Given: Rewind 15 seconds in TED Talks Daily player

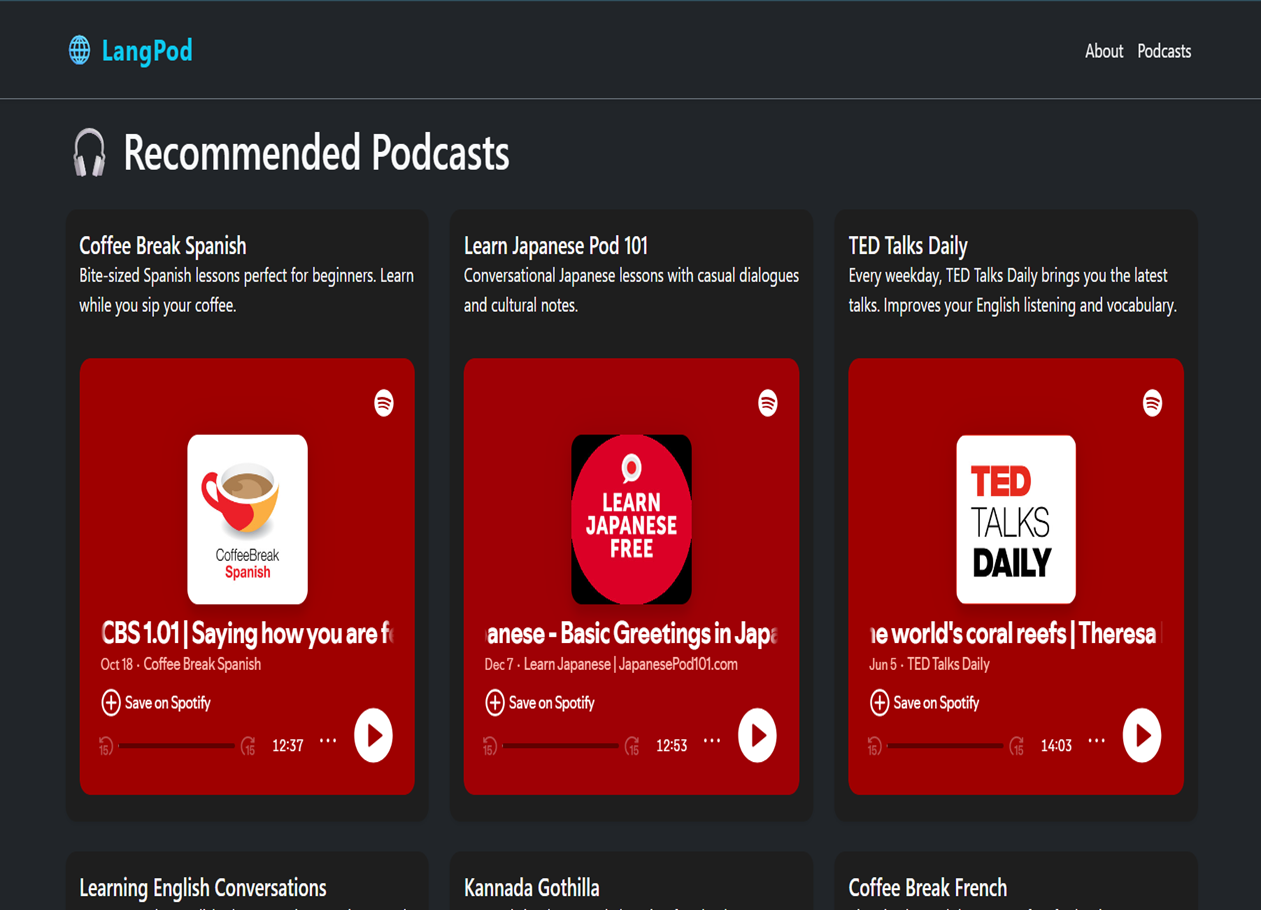Looking at the screenshot, I should (x=875, y=746).
